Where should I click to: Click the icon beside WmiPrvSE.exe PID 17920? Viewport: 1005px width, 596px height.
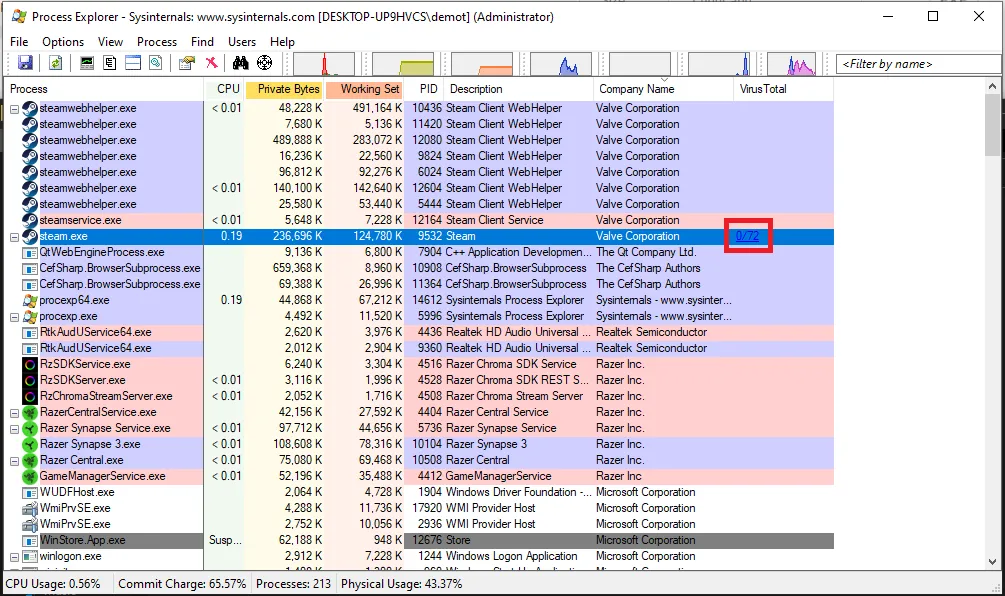click(x=30, y=508)
